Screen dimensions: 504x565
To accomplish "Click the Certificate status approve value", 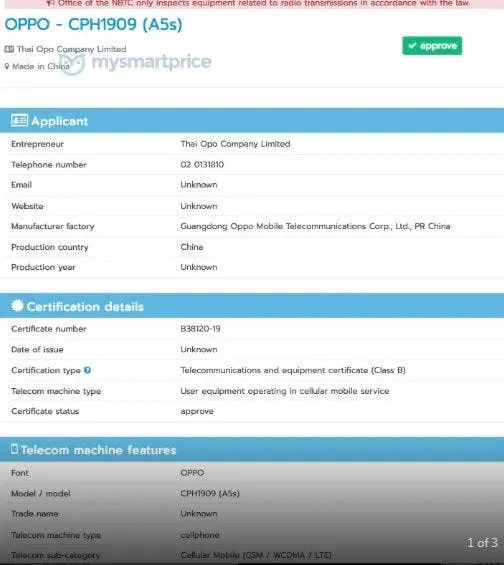I will (197, 411).
